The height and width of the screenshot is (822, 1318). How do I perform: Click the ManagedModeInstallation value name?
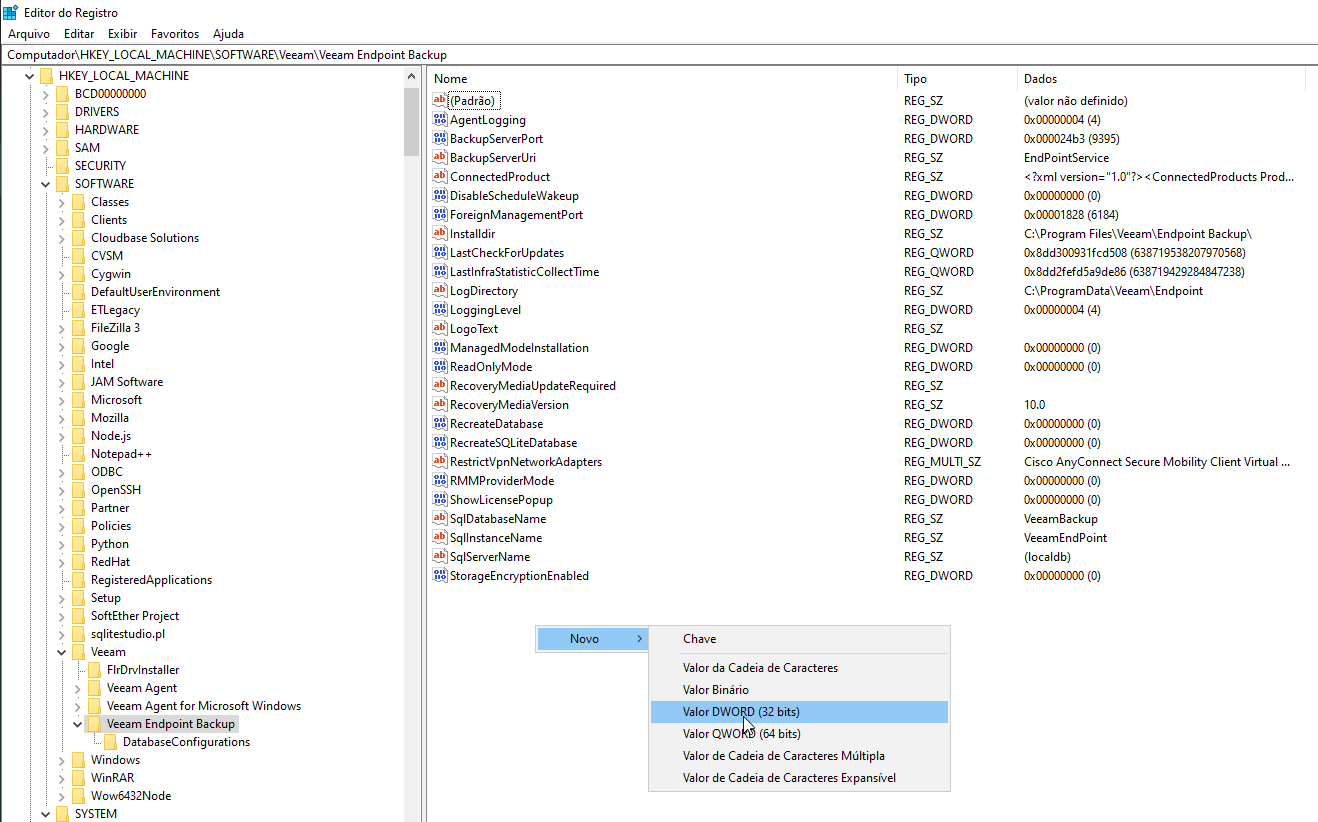pos(519,348)
